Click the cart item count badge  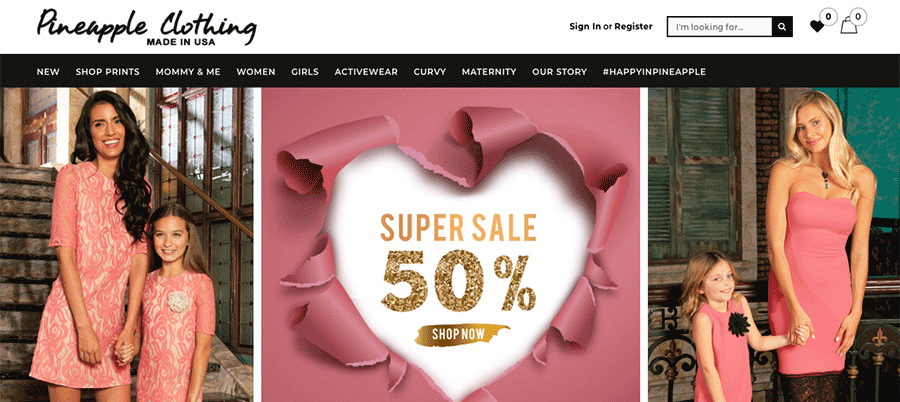click(858, 17)
